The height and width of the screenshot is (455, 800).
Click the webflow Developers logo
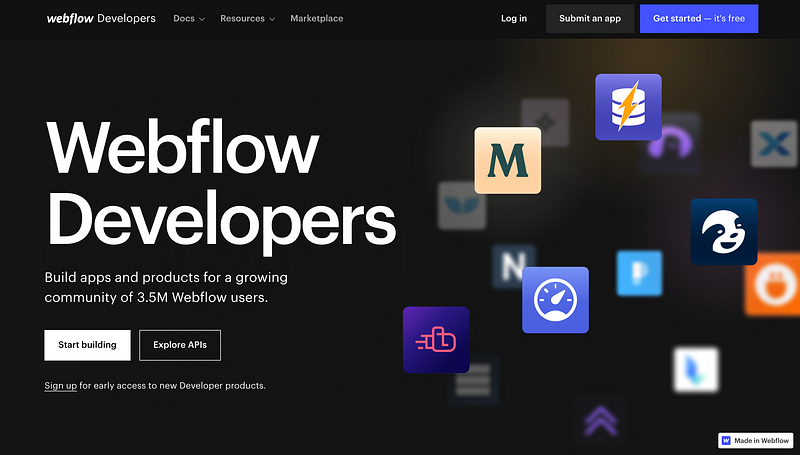101,18
